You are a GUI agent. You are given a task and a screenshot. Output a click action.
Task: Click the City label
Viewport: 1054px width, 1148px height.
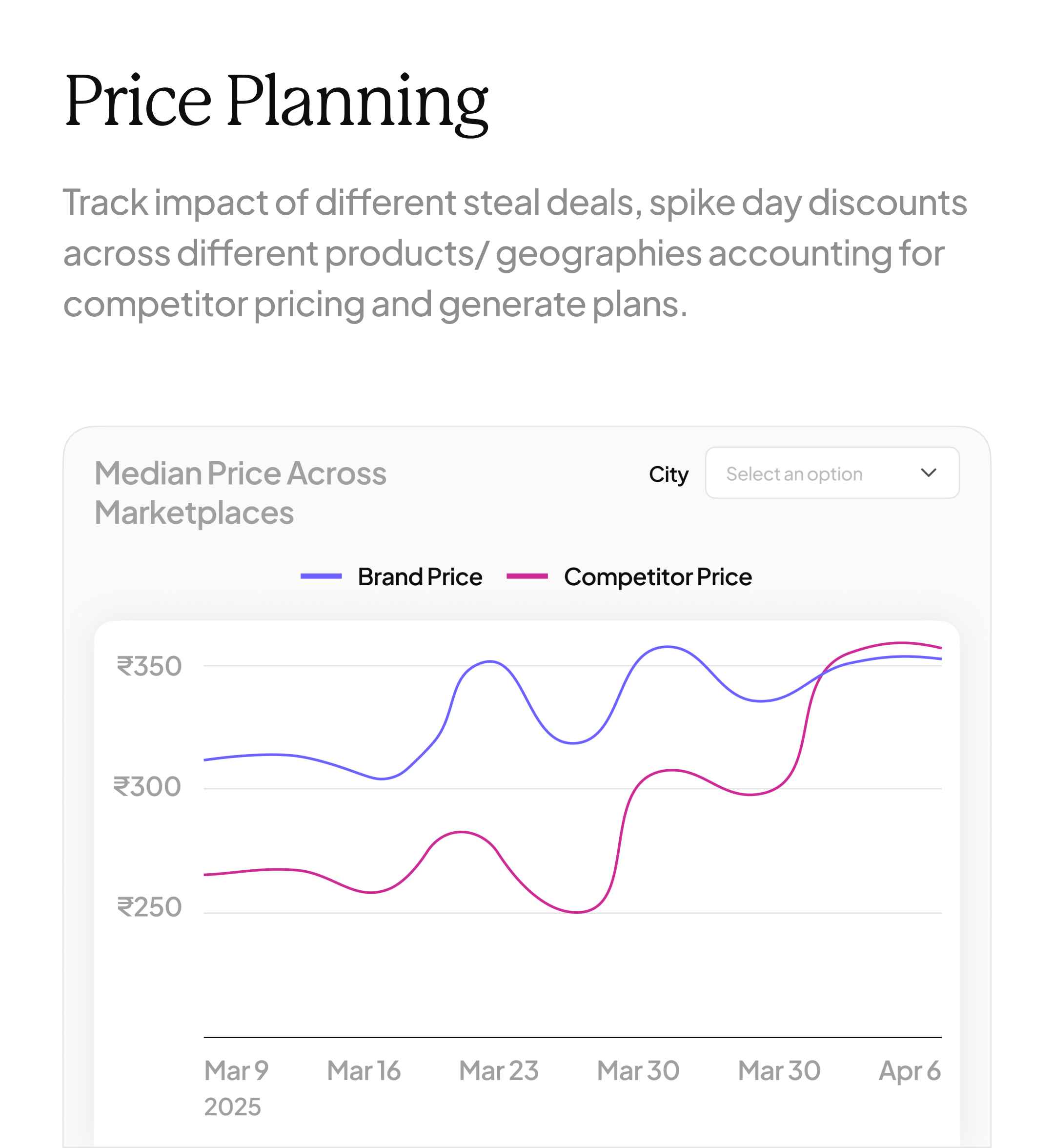pos(669,474)
